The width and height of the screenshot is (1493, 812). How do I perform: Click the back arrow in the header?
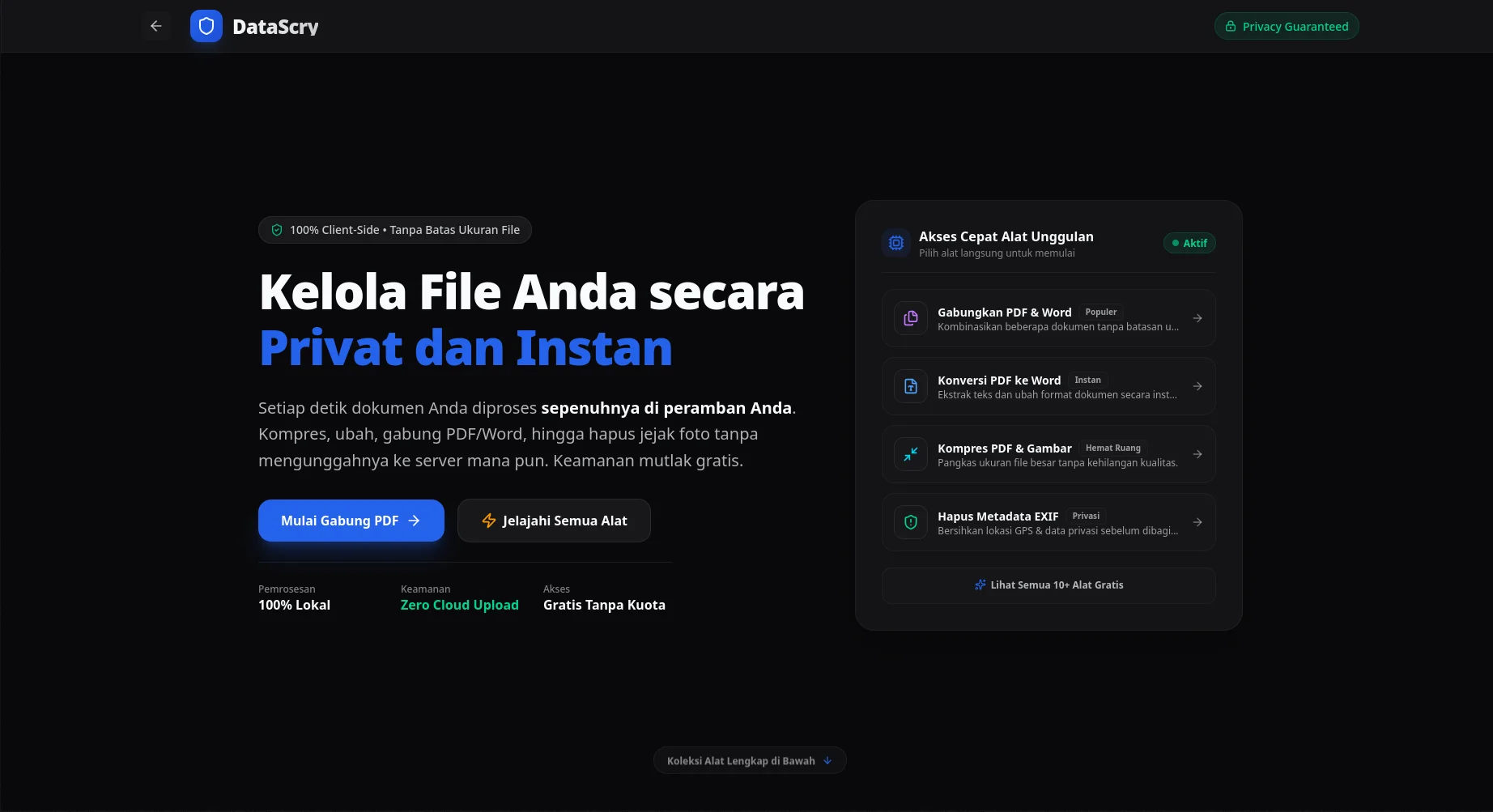156,26
